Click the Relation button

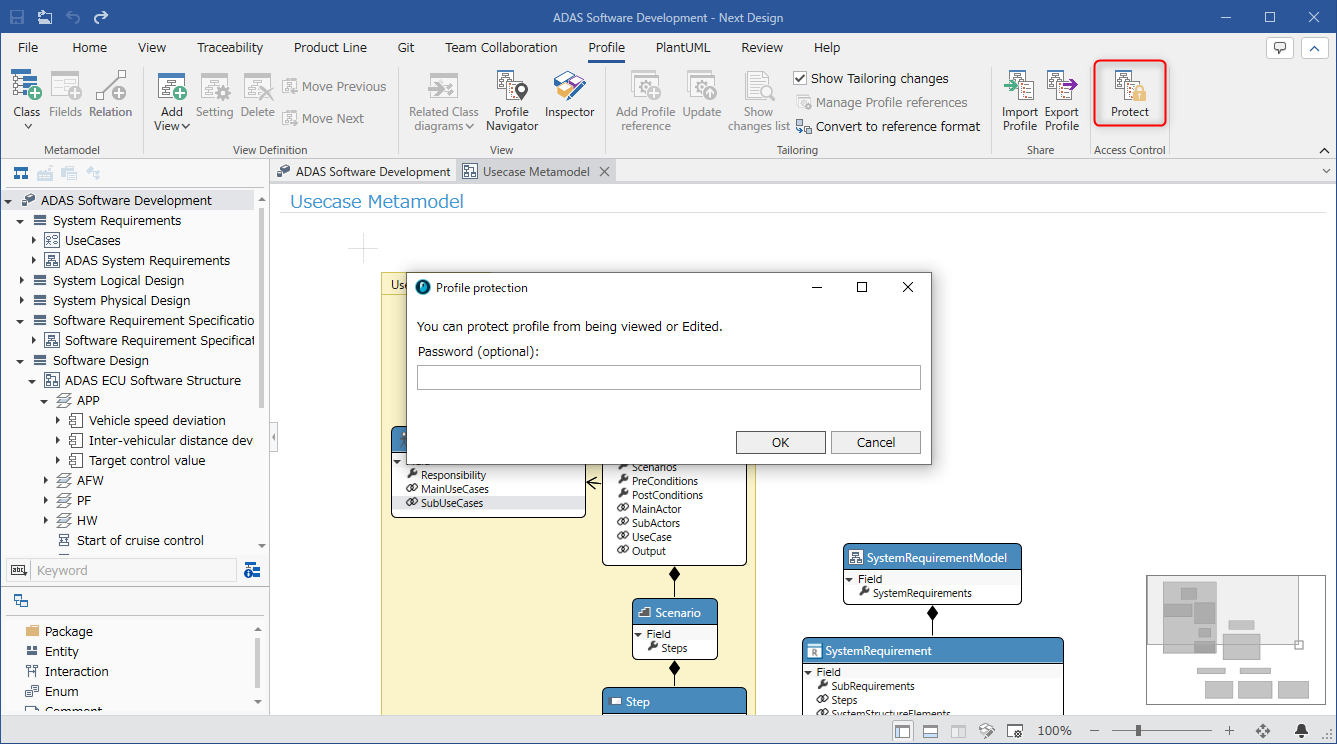[110, 95]
